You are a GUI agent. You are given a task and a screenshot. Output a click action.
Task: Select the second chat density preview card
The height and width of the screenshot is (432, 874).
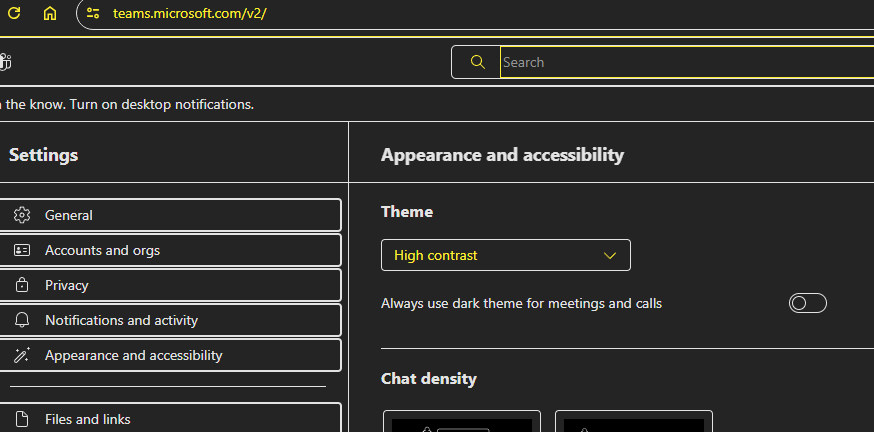pos(634,421)
